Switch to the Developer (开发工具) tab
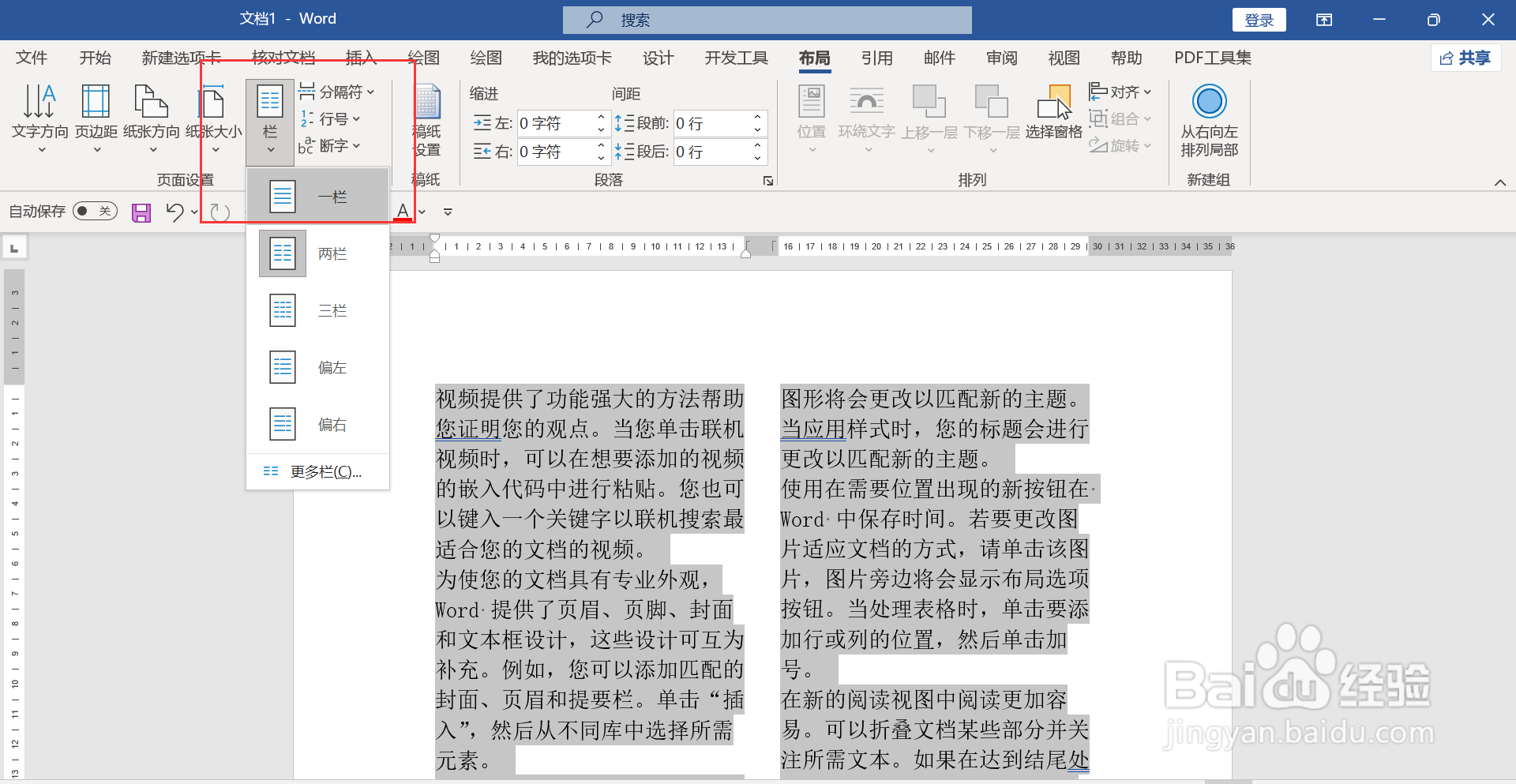 [x=737, y=58]
